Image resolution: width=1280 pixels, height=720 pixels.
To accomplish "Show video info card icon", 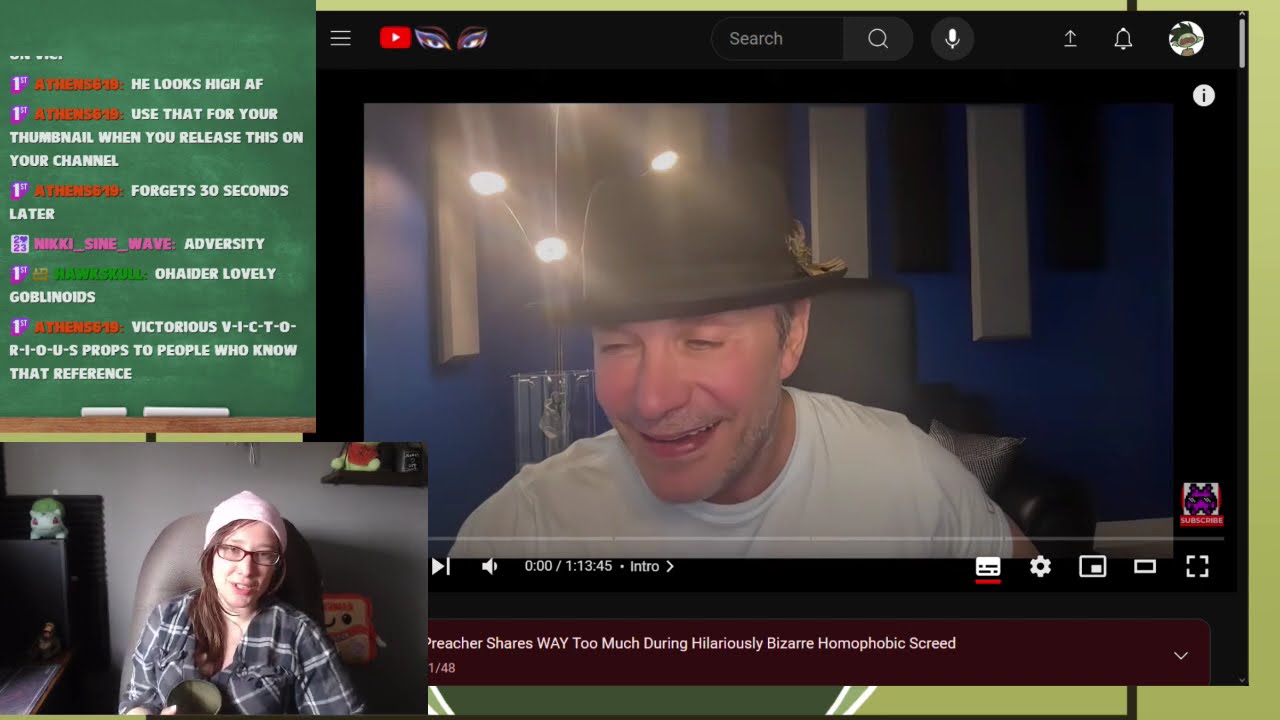I will [1203, 95].
